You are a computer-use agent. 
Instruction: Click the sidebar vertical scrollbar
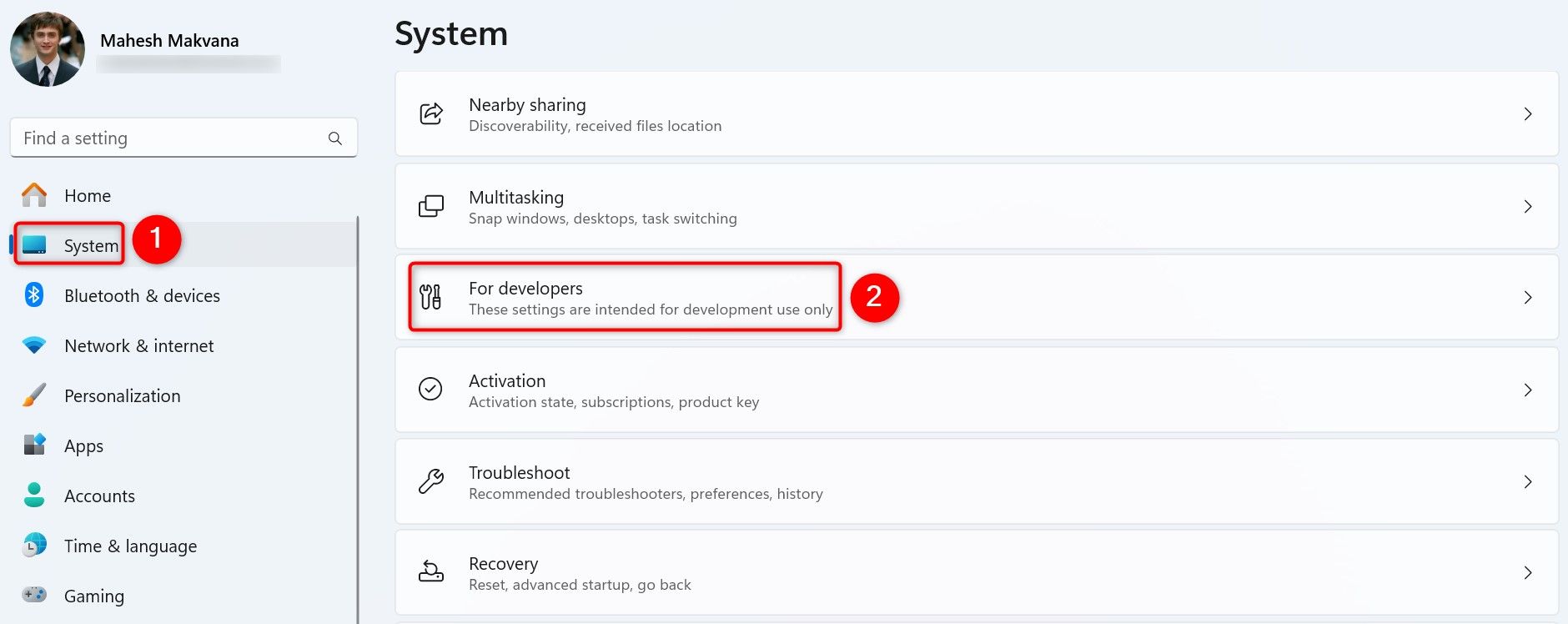pos(358,420)
